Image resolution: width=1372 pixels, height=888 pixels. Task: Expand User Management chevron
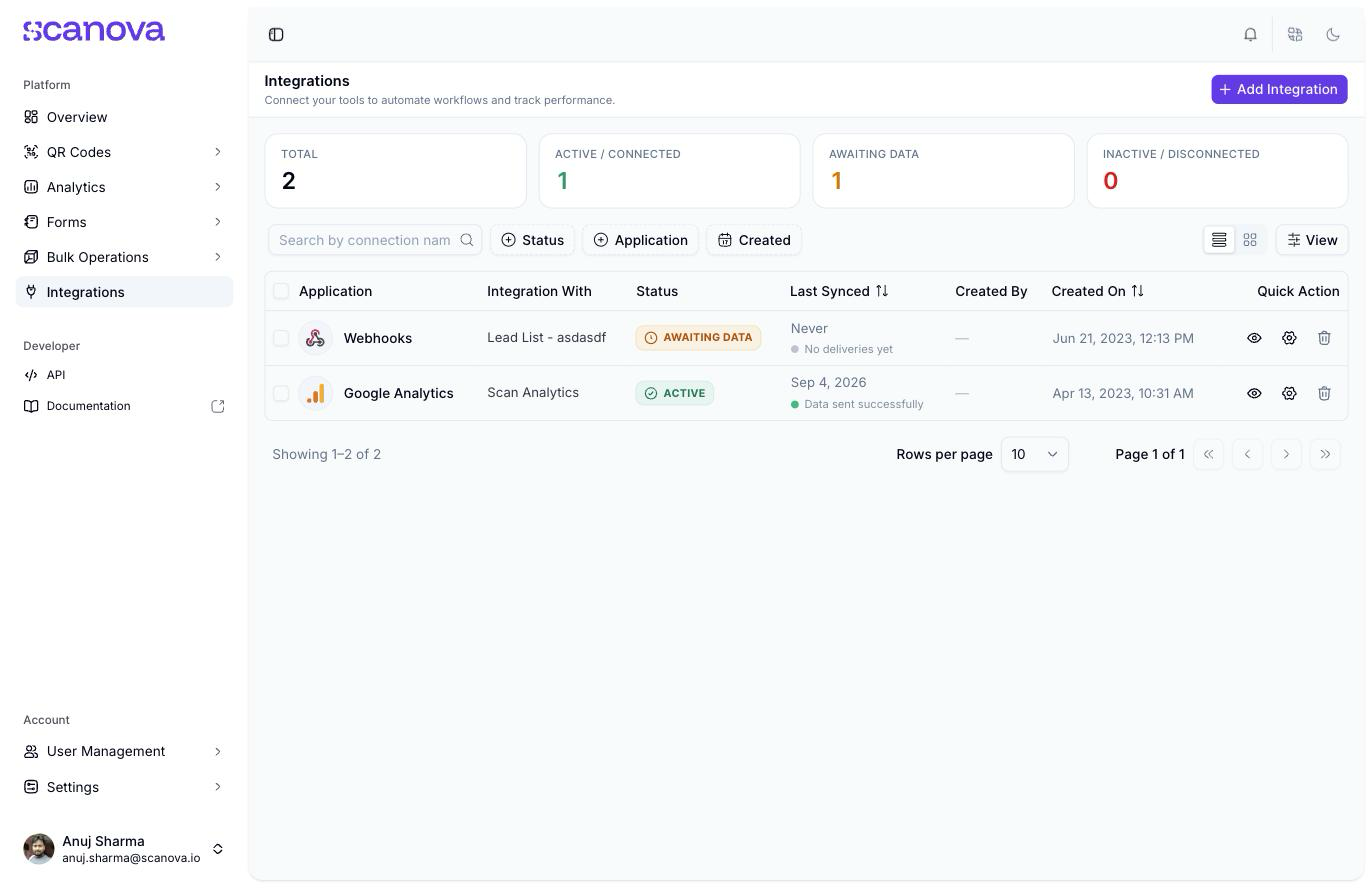pos(217,751)
